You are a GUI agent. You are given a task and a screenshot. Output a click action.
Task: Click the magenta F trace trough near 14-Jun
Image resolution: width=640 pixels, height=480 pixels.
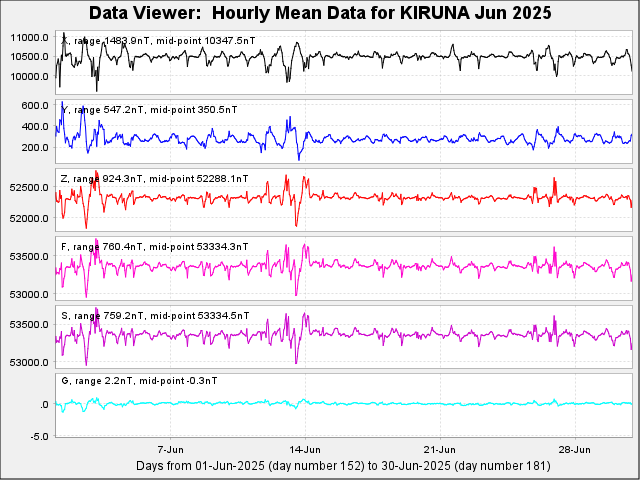click(296, 294)
